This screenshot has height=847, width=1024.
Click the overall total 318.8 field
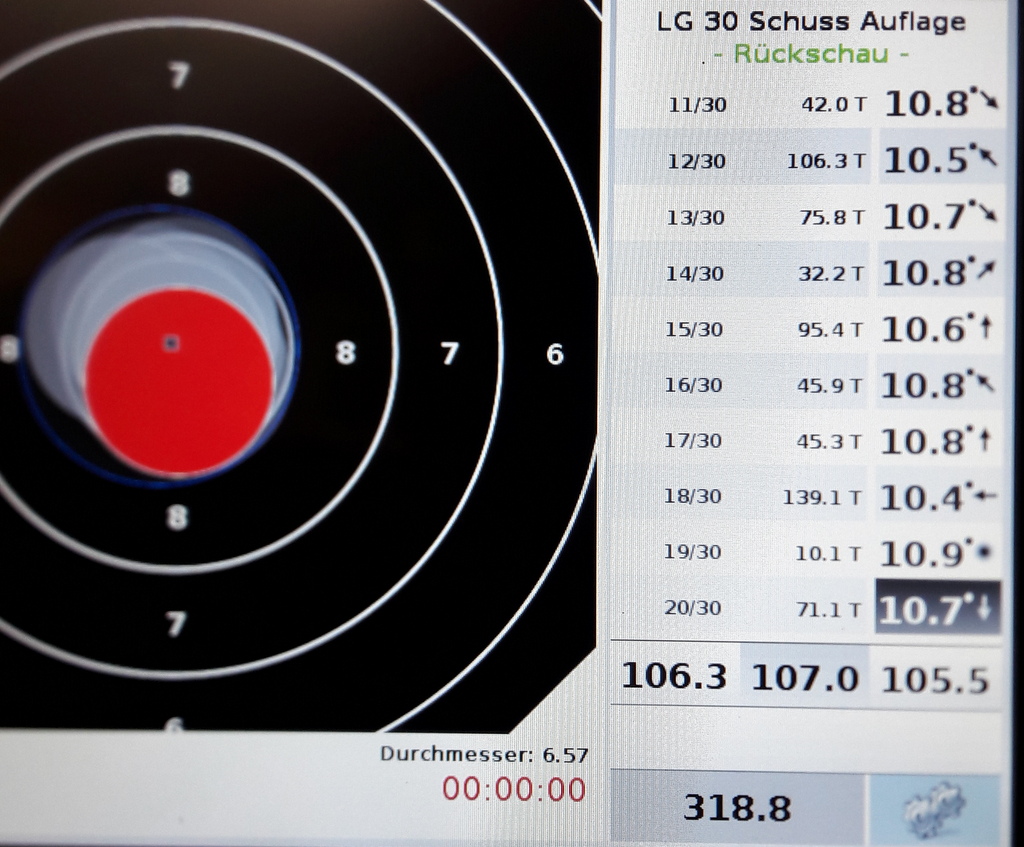tap(736, 807)
